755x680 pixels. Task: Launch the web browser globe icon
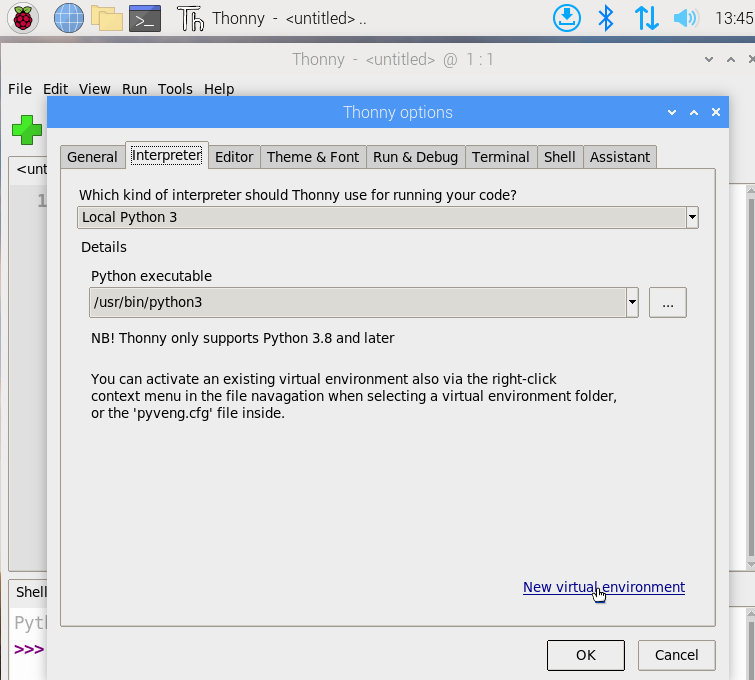click(68, 18)
